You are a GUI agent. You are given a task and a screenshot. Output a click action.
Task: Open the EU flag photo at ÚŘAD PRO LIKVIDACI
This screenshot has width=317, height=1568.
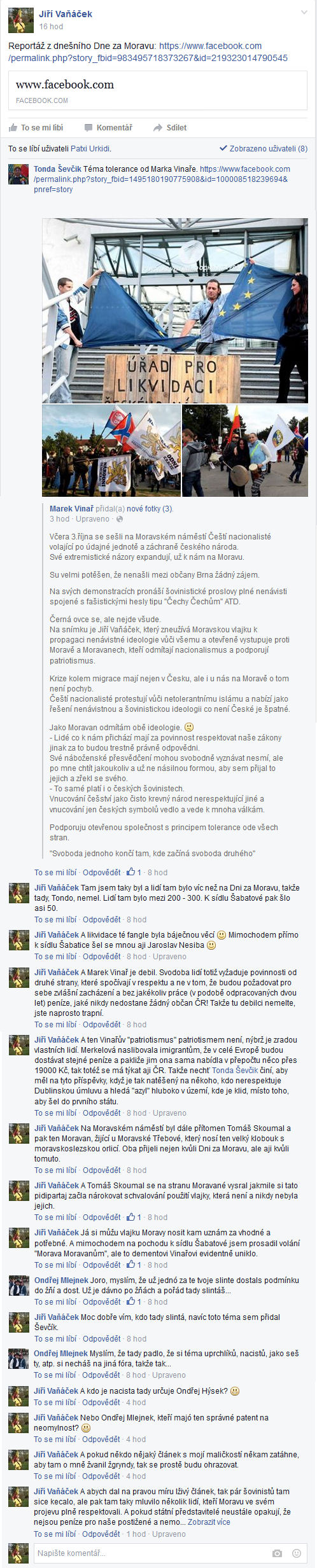175,310
